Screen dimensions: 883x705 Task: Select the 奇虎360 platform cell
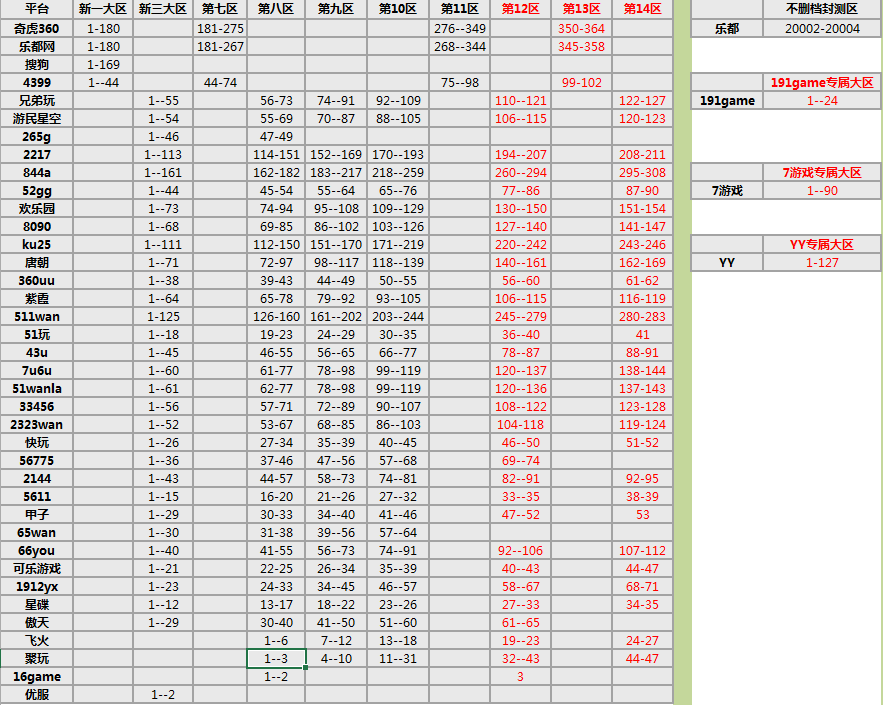[x=37, y=28]
